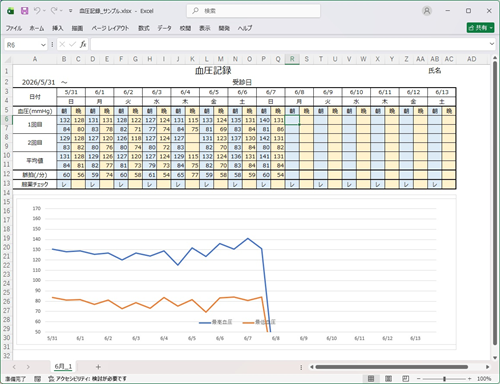This screenshot has height=384, width=500.
Task: Click the macro recording status bar icon
Action: pos(38,379)
